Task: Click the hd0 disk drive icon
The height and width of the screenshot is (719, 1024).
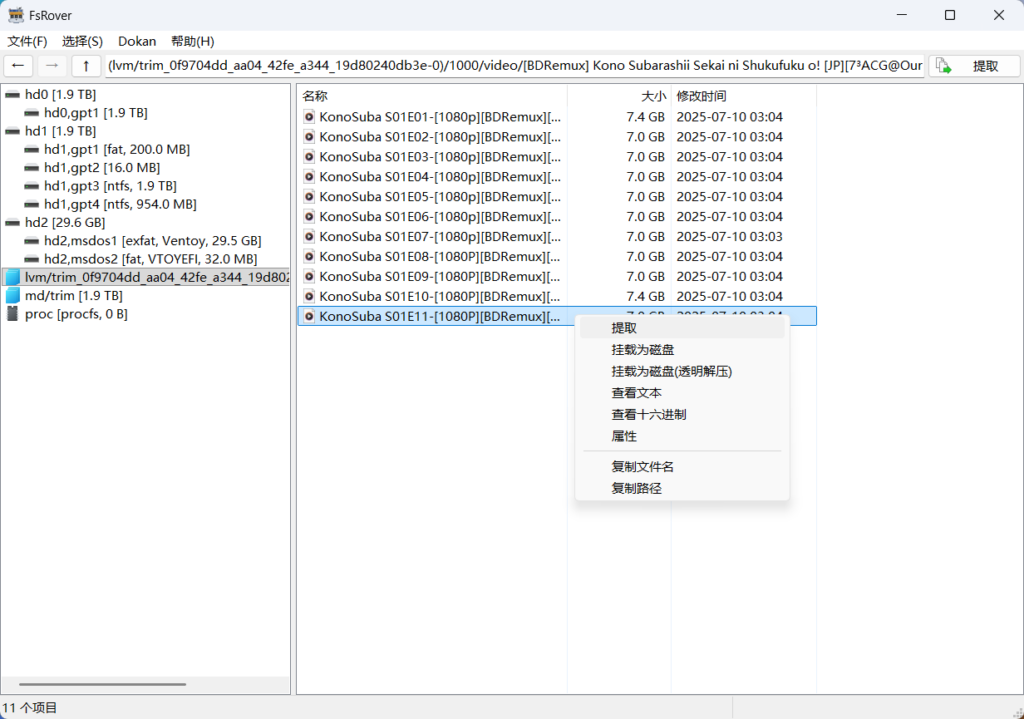Action: 12,95
